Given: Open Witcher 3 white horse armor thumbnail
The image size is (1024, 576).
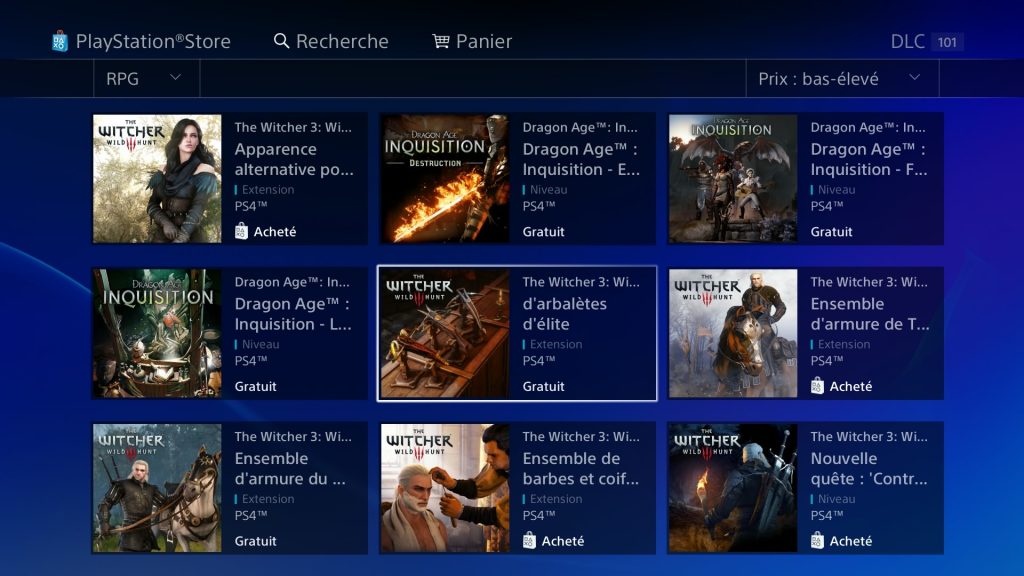Looking at the screenshot, I should [x=157, y=488].
